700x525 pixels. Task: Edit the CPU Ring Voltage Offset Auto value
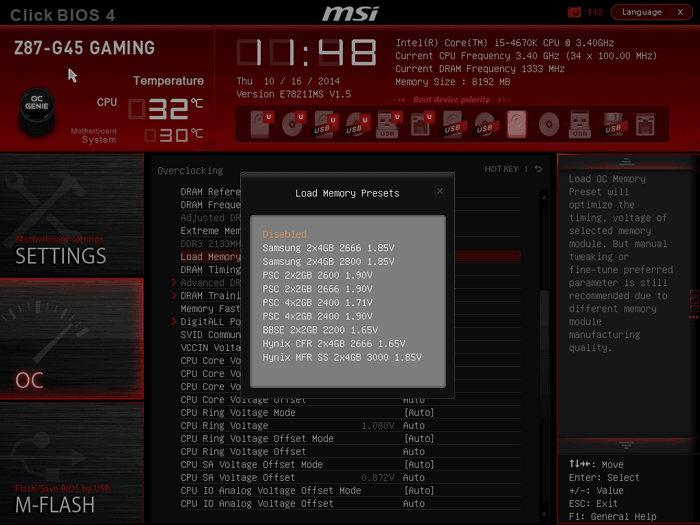pos(414,451)
